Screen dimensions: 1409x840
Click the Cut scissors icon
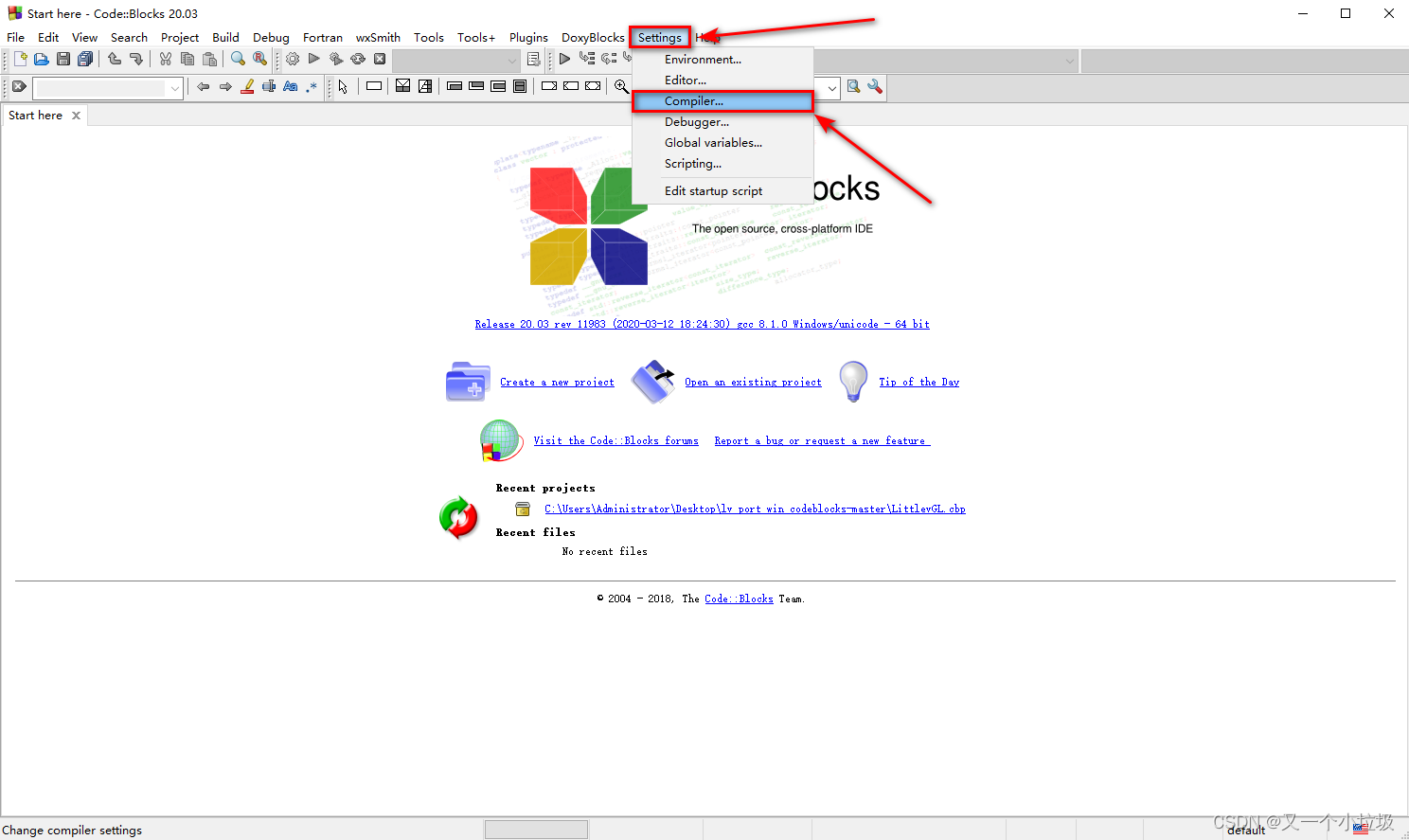pos(166,59)
